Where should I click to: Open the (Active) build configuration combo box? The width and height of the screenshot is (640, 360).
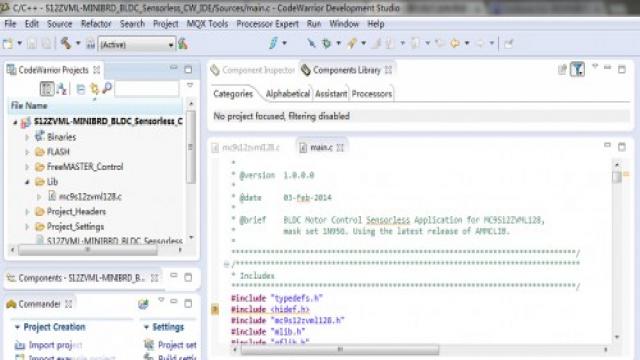click(x=136, y=44)
